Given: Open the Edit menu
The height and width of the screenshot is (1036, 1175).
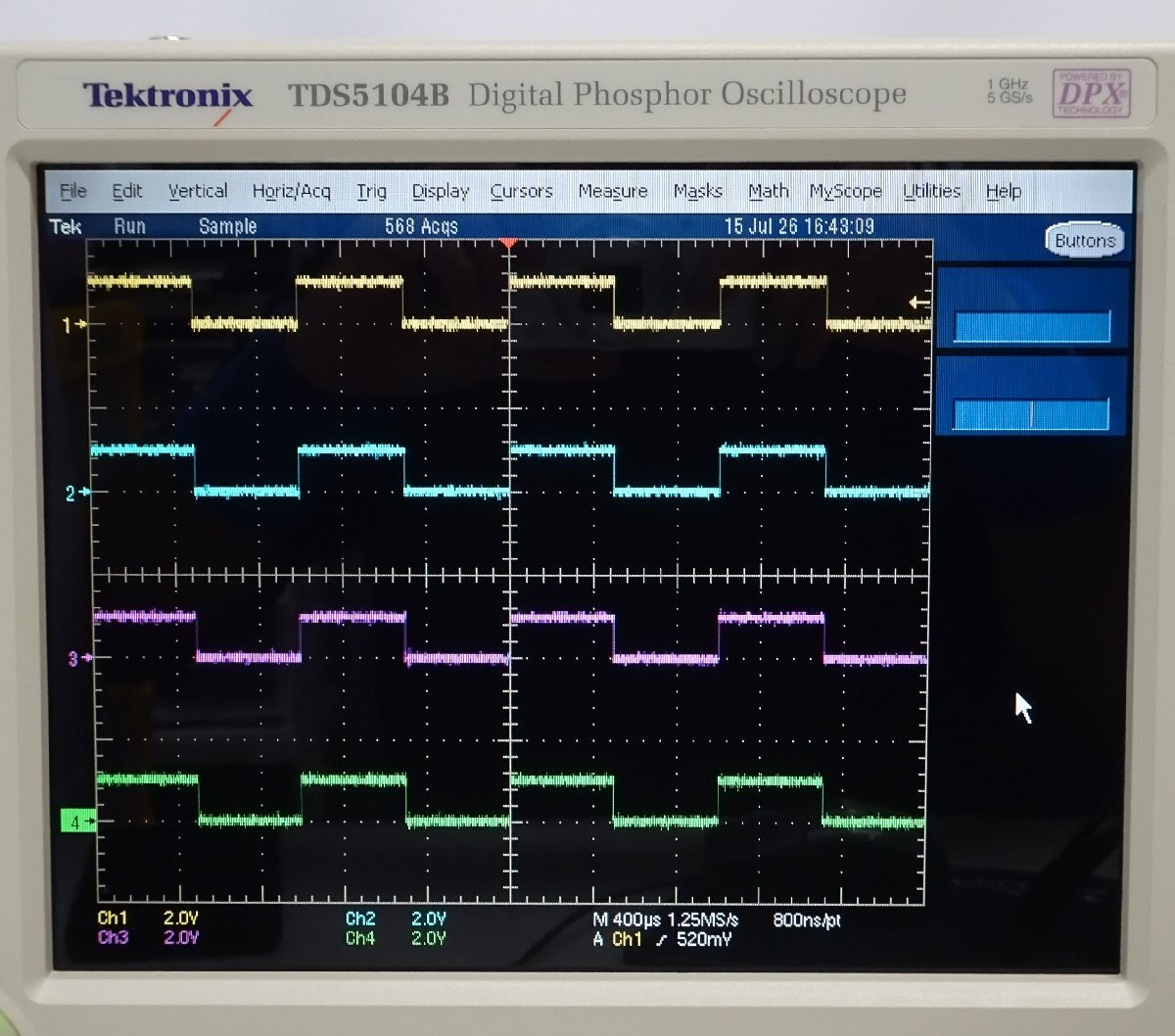Looking at the screenshot, I should tap(127, 191).
